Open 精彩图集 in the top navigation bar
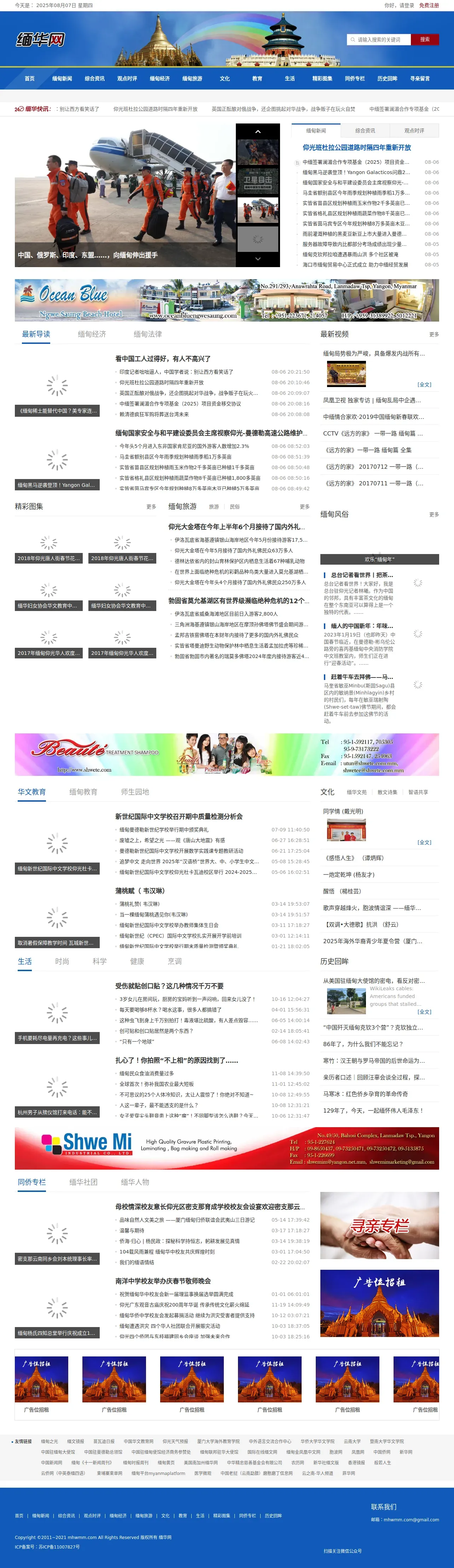Image resolution: width=454 pixels, height=1568 pixels. 322,79
